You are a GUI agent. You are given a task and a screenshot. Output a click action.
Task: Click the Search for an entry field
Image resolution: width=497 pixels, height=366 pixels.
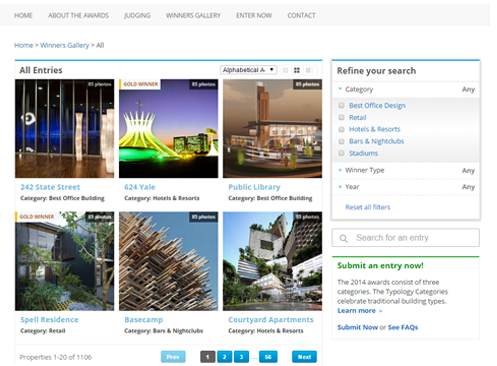coord(406,238)
